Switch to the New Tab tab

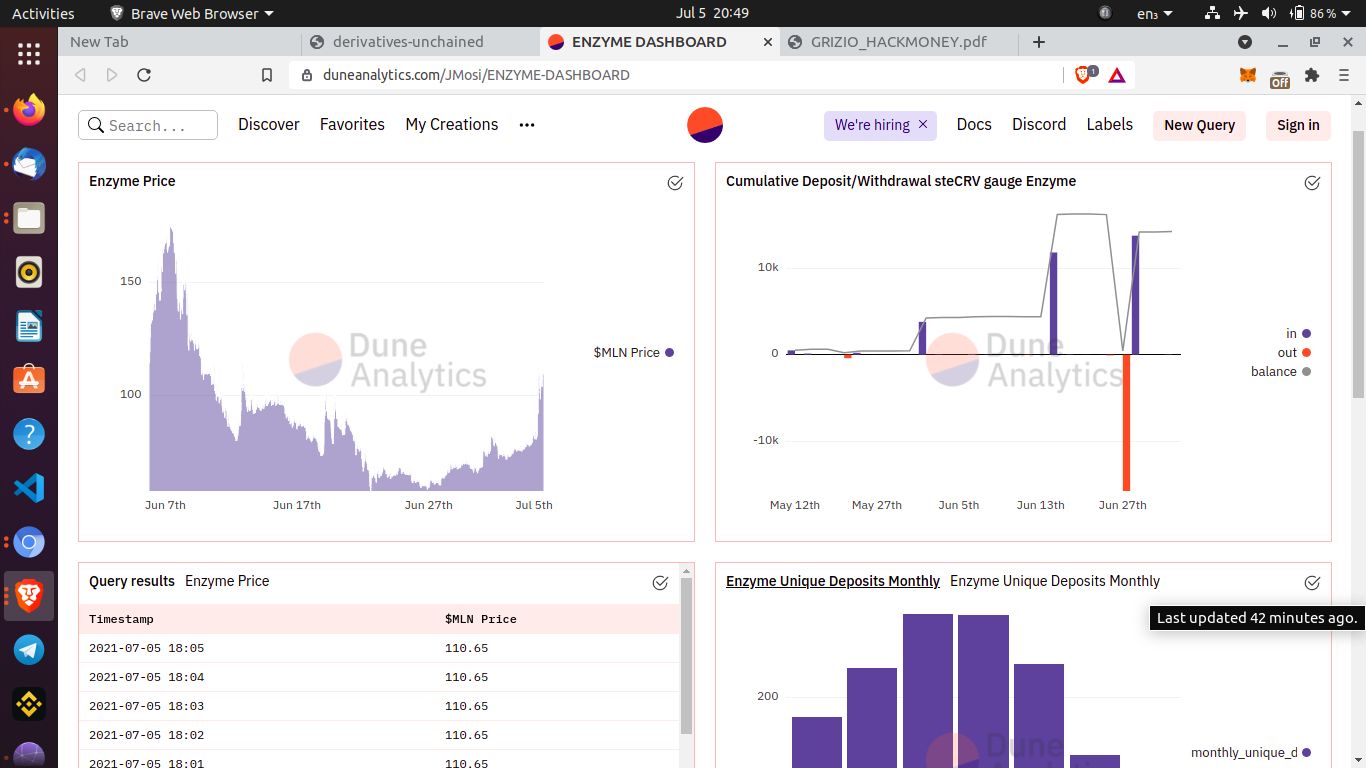click(180, 42)
